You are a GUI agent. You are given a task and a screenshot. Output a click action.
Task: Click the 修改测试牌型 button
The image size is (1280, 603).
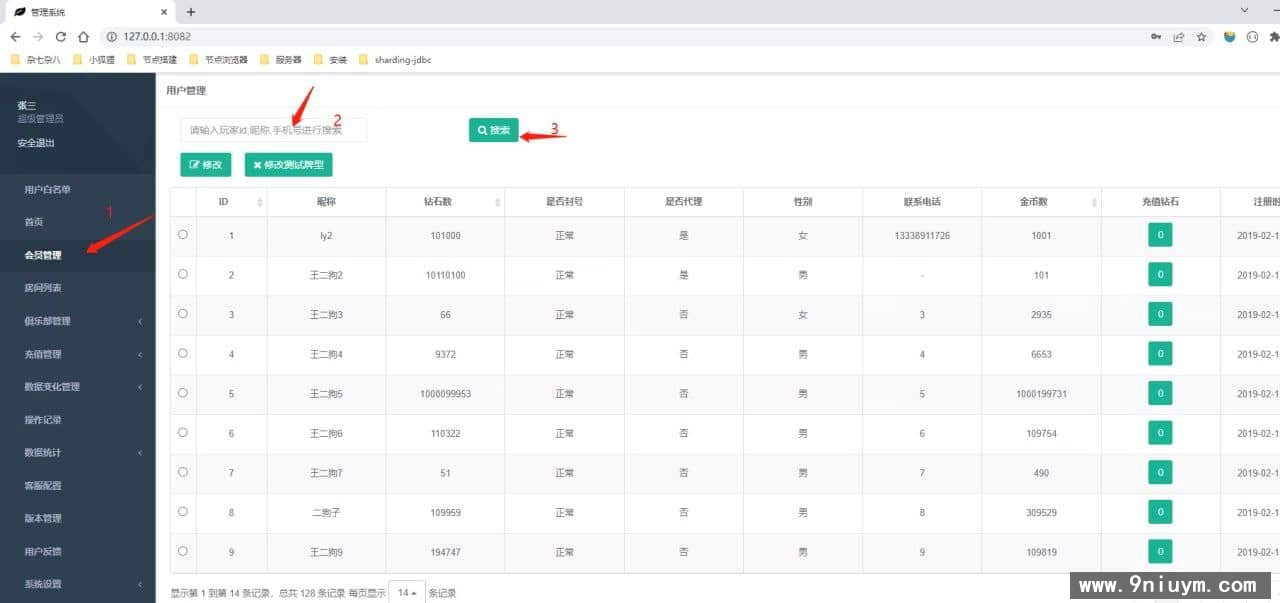(x=288, y=165)
